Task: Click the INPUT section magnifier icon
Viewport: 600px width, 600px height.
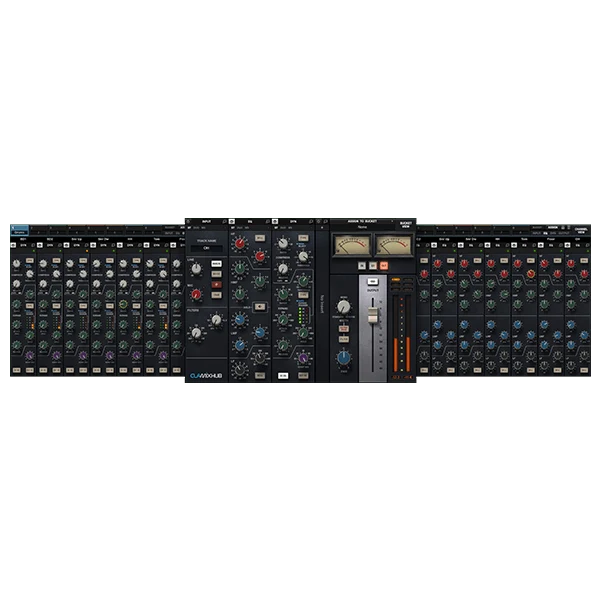Action: 224,222
